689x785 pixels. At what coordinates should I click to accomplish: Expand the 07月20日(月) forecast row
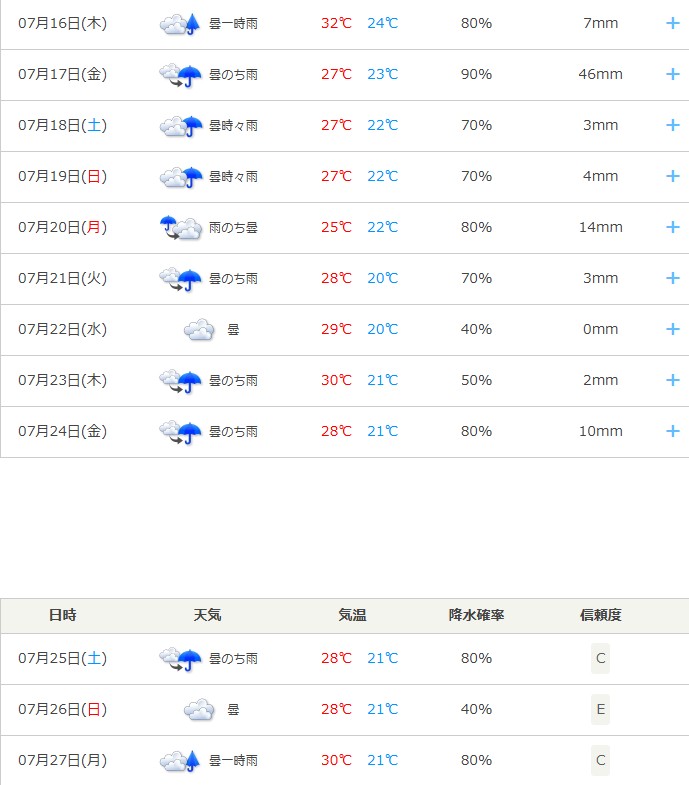tap(672, 227)
